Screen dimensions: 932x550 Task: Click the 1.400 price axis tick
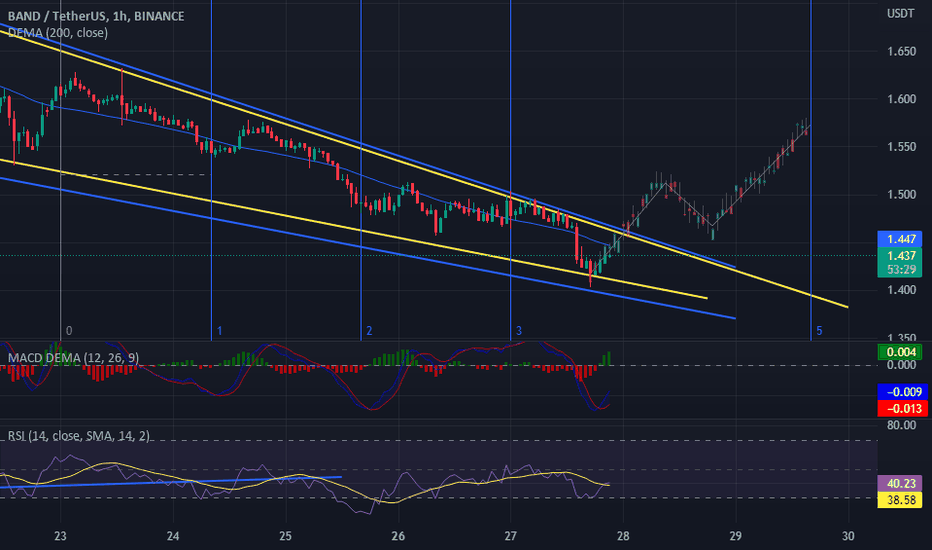[901, 290]
